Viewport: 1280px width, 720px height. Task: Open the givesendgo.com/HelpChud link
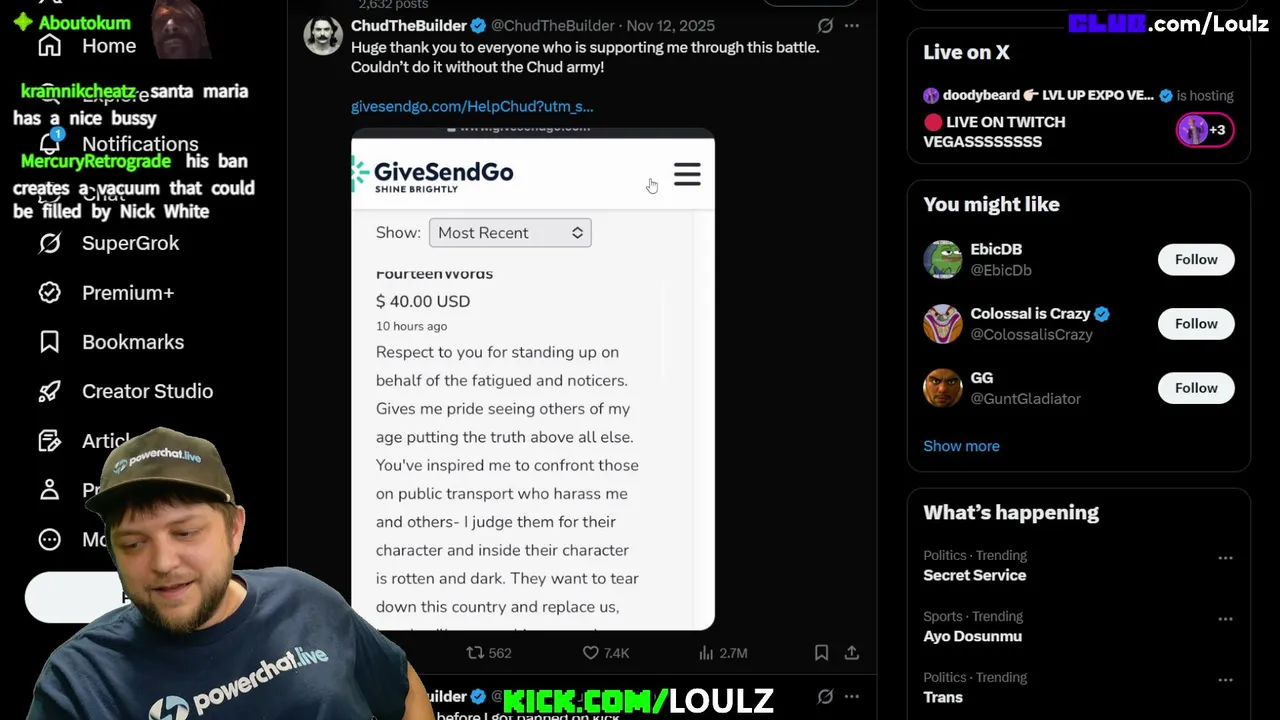pyautogui.click(x=472, y=106)
